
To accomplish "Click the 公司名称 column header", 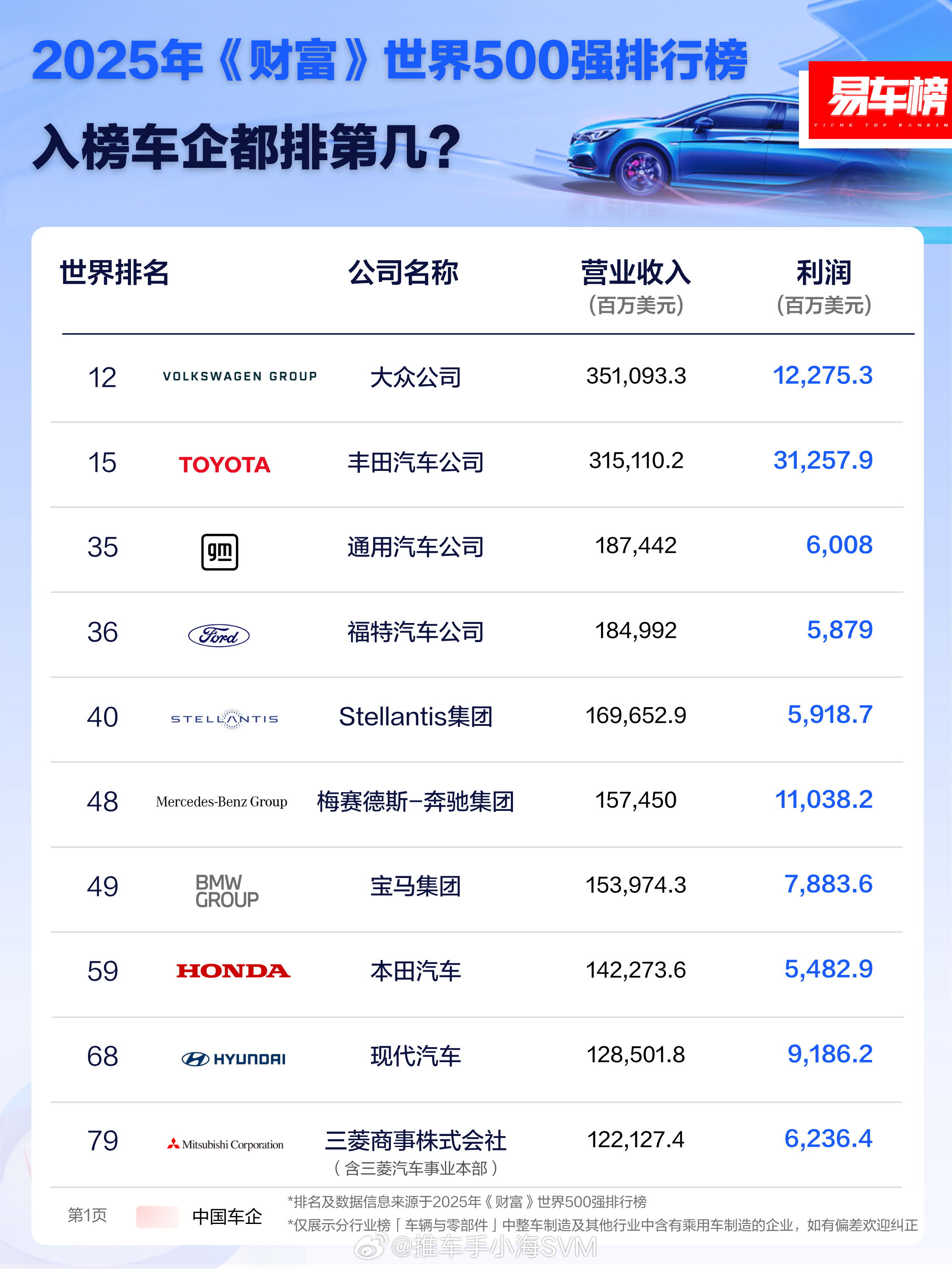I will tap(403, 272).
